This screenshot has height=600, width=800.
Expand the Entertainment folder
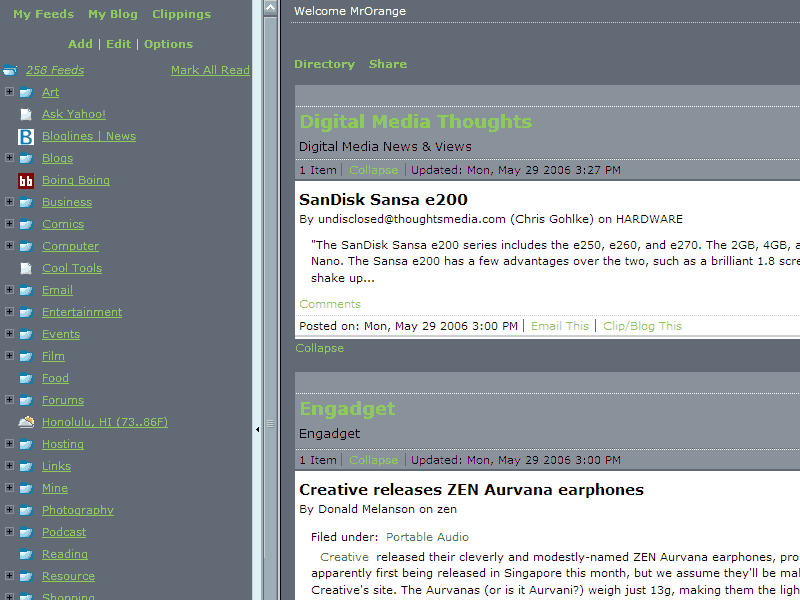pos(9,311)
